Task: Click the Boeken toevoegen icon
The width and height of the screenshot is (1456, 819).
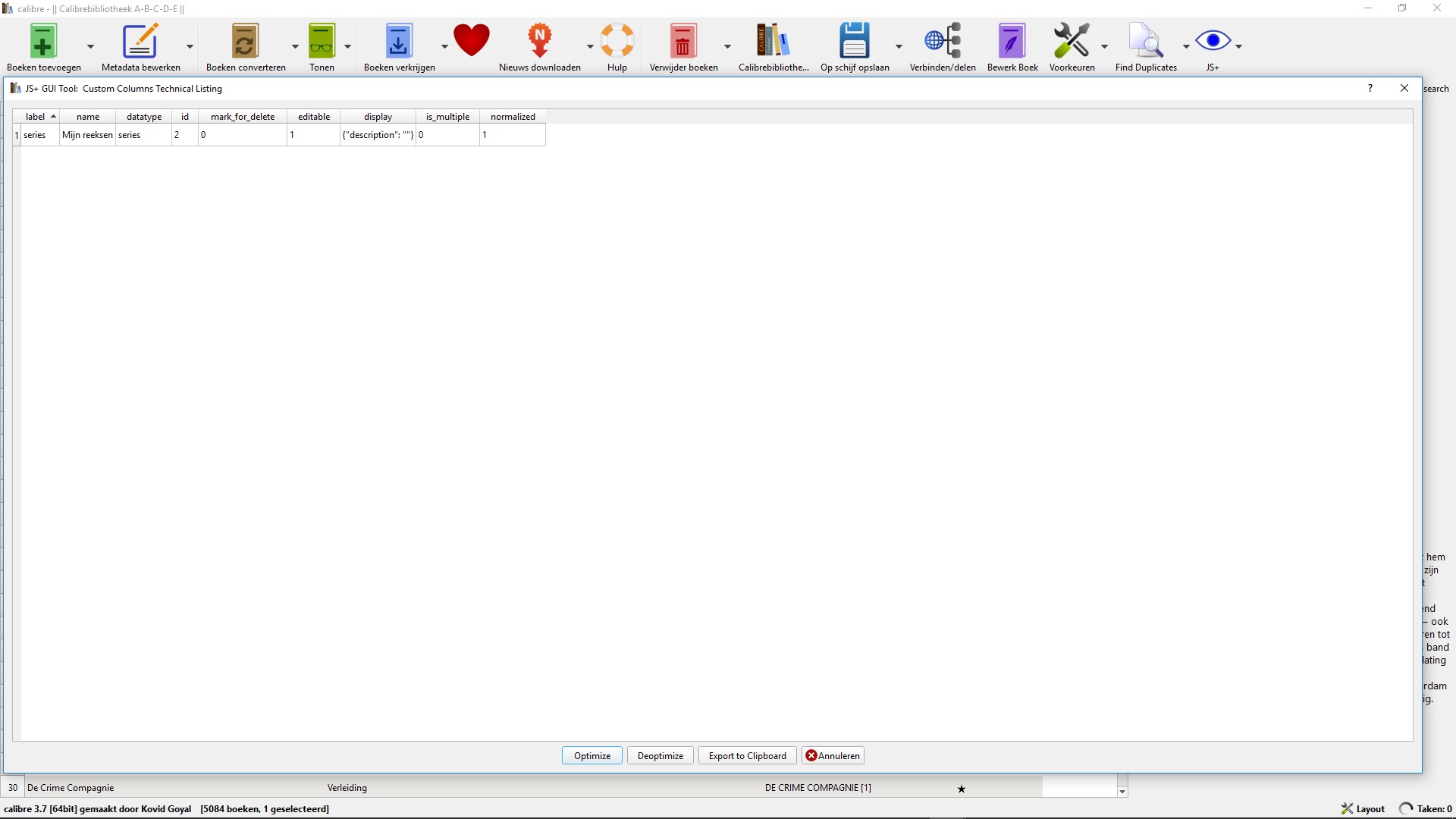Action: pos(43,42)
